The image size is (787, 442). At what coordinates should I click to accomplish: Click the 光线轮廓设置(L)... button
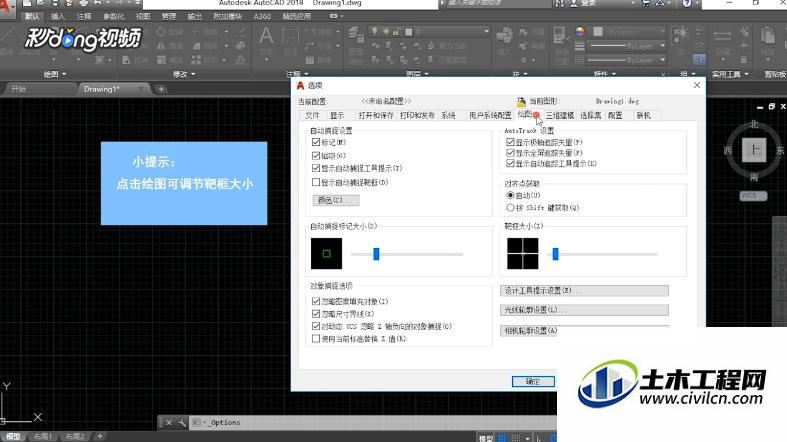tap(584, 310)
